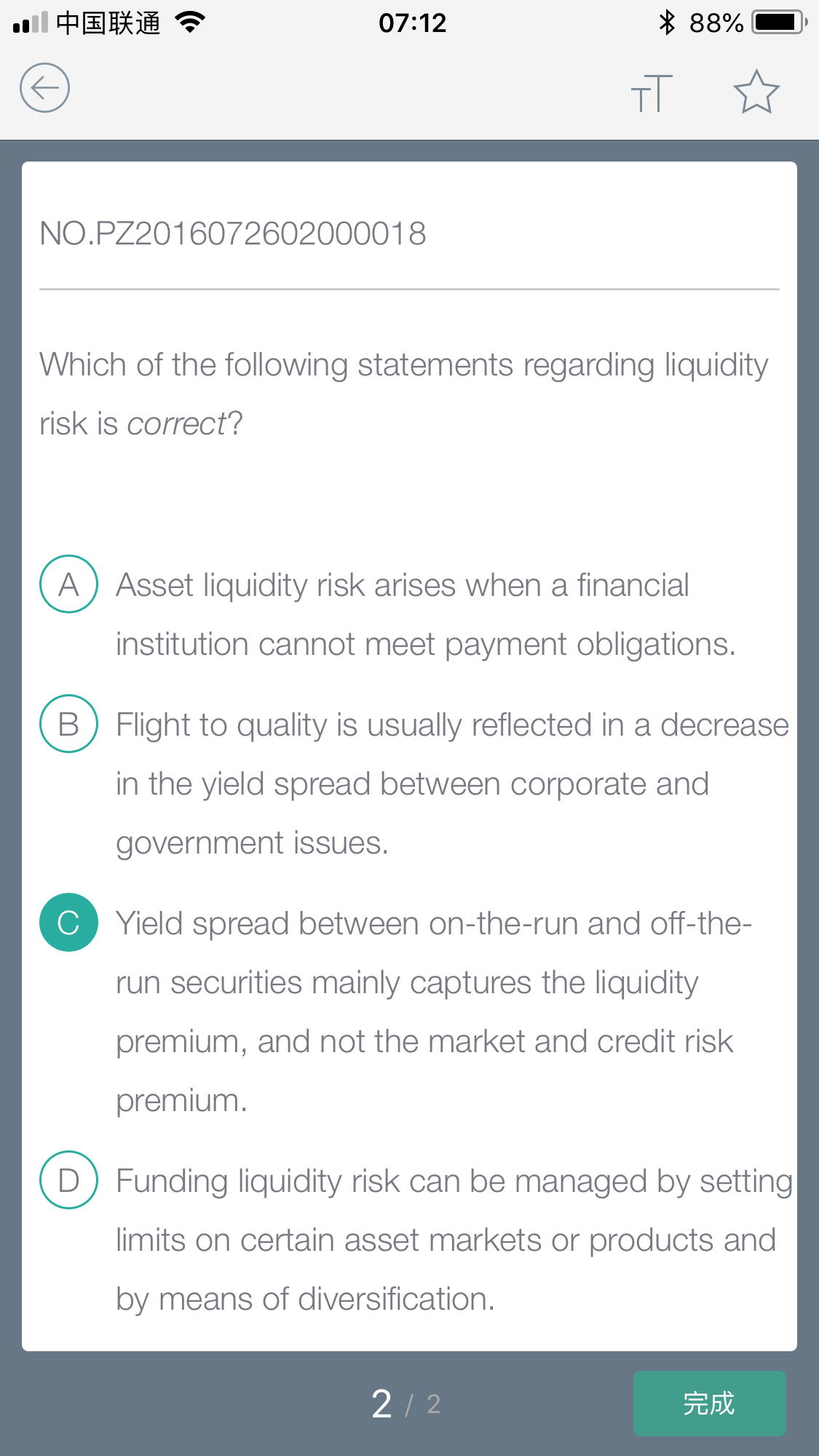Open the text size adjustment icon
The image size is (819, 1456).
tap(652, 92)
